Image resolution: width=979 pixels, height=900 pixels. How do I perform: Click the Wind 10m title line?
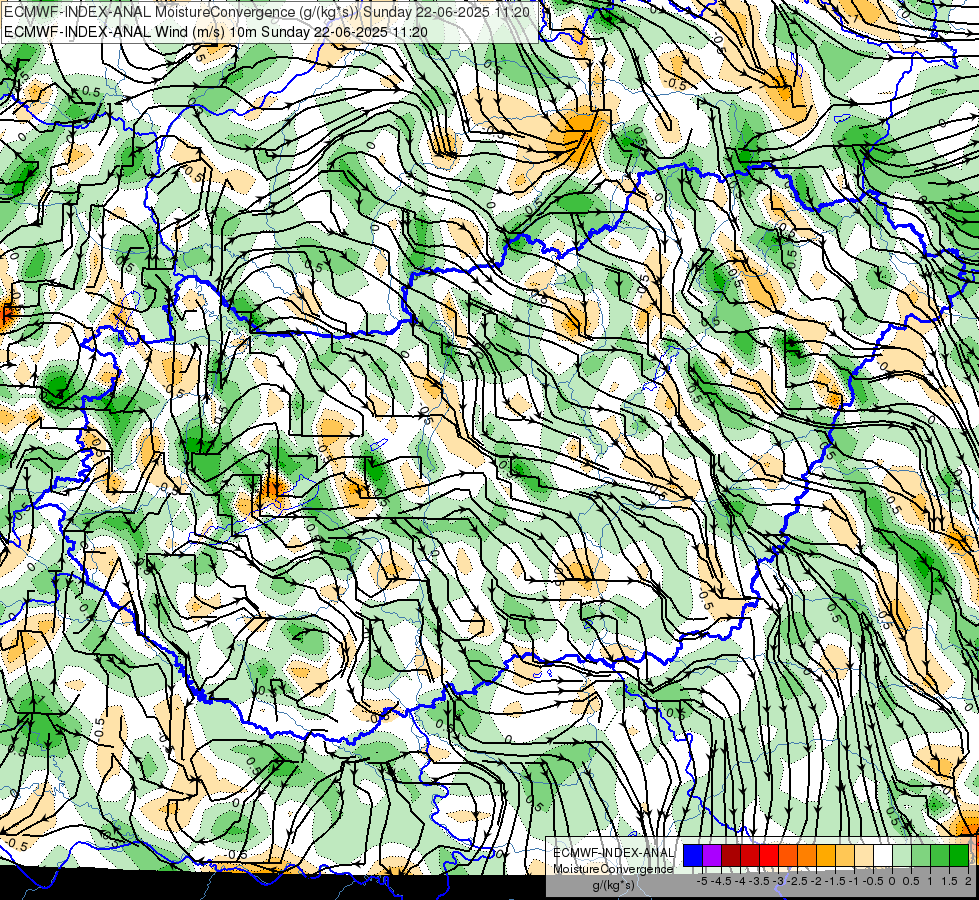[x=216, y=31]
